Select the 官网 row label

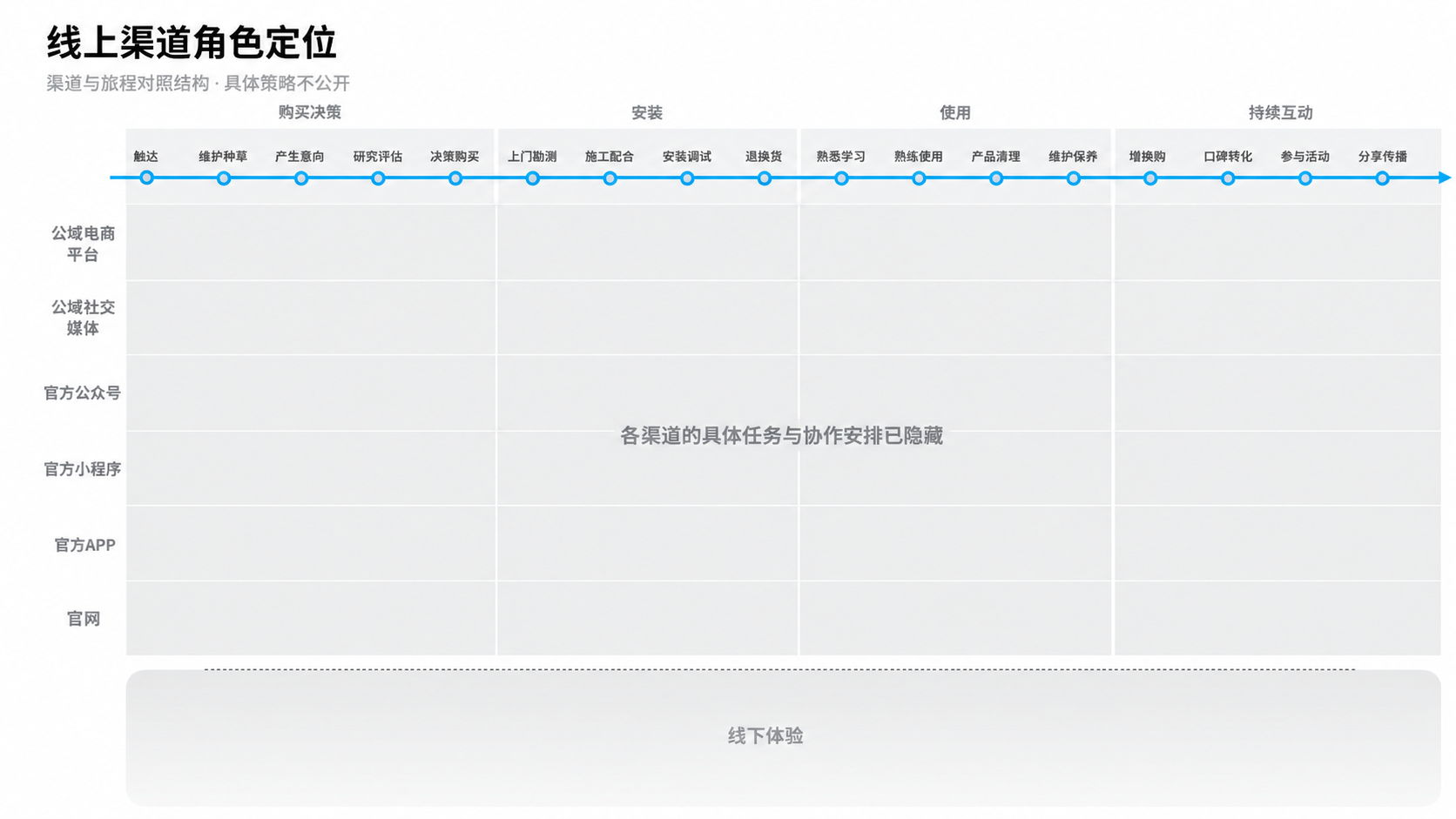(x=84, y=619)
